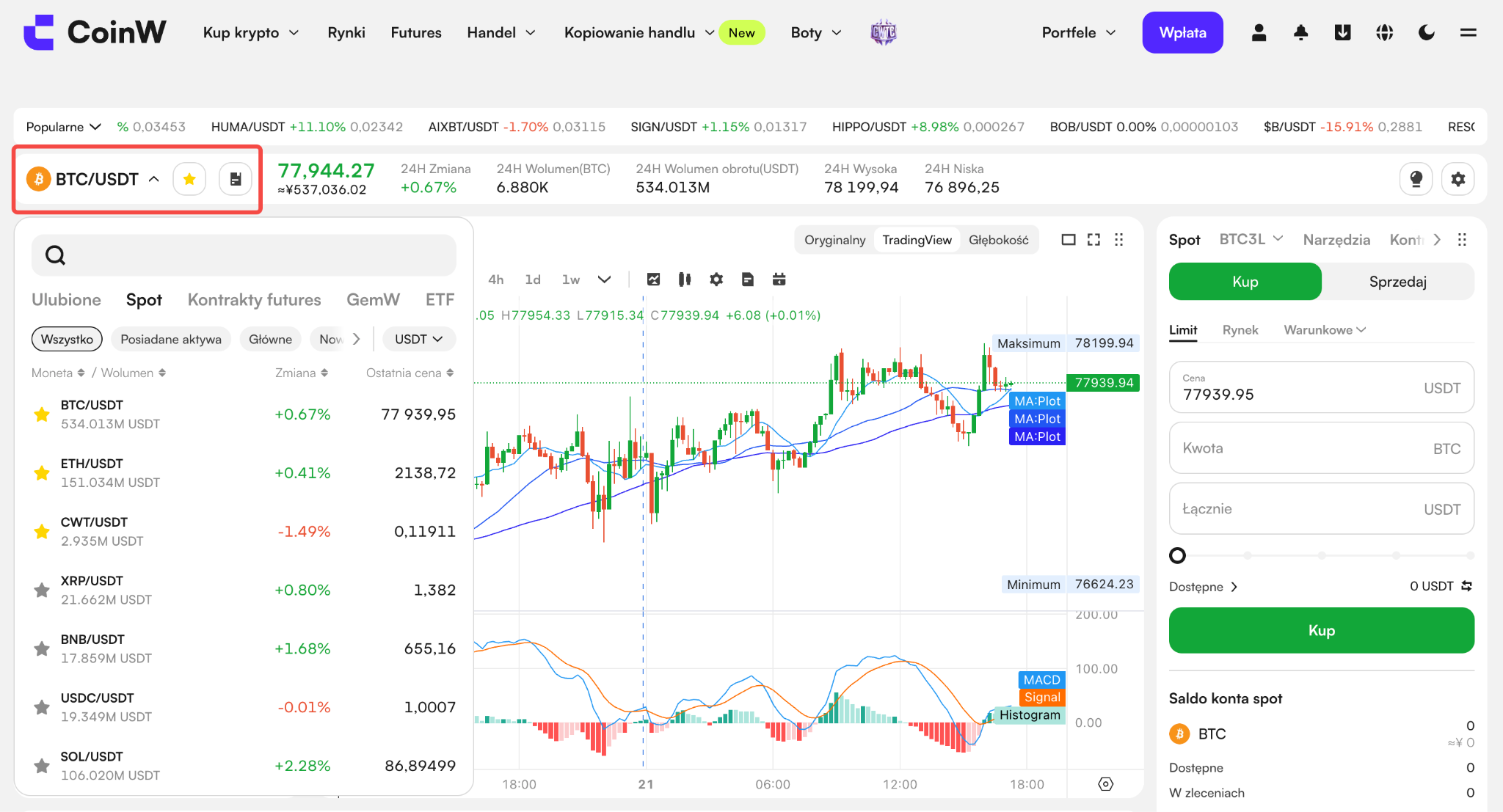
Task: Open the notifications bell icon
Action: coord(1300,32)
